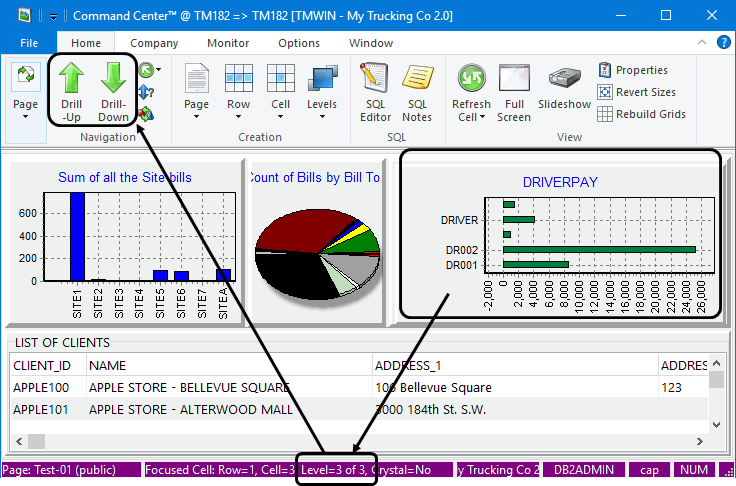
Task: Open the Help question mark
Action: (723, 42)
